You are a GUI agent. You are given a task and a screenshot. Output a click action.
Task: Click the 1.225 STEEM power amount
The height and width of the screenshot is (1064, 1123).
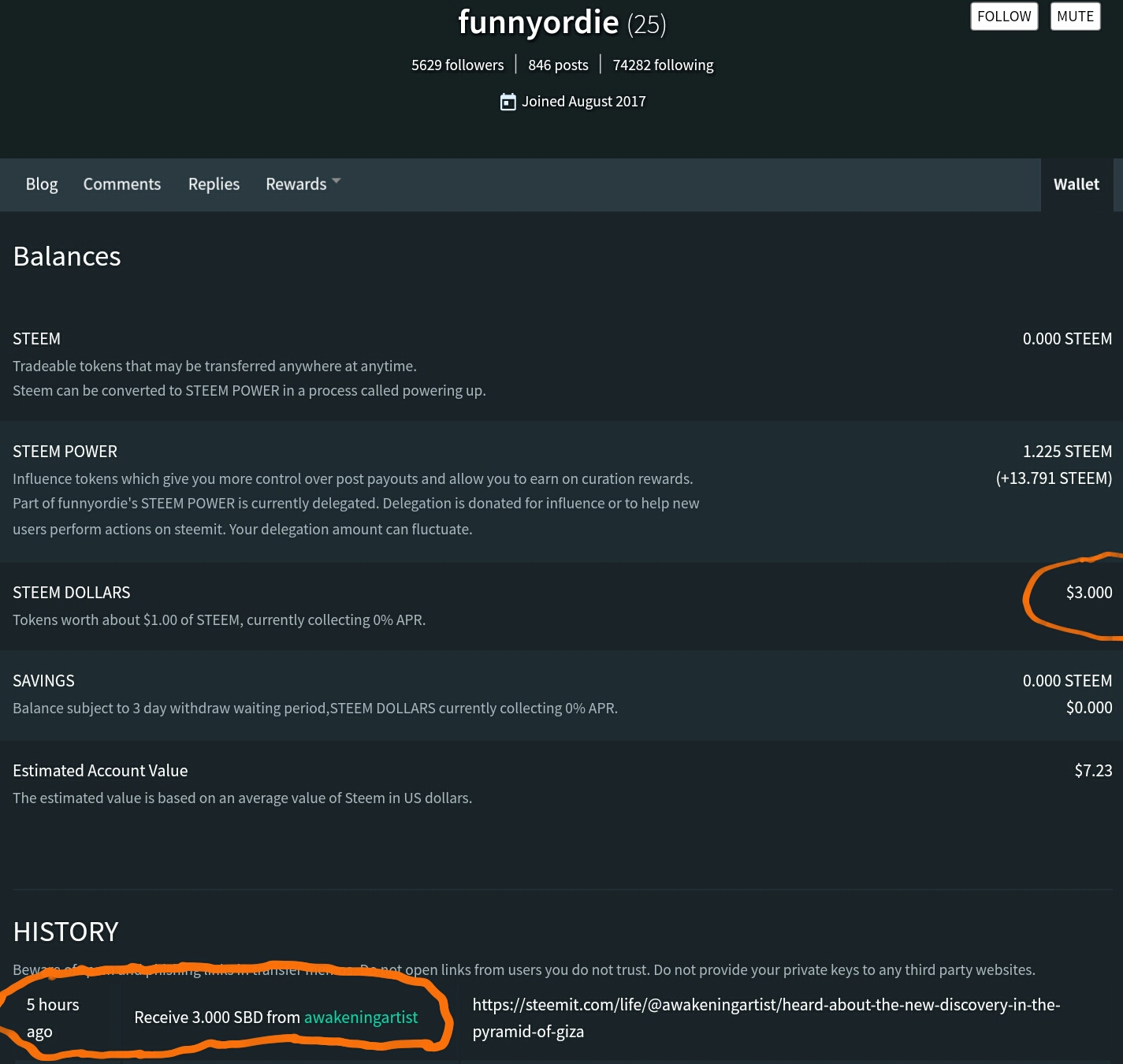(1067, 452)
